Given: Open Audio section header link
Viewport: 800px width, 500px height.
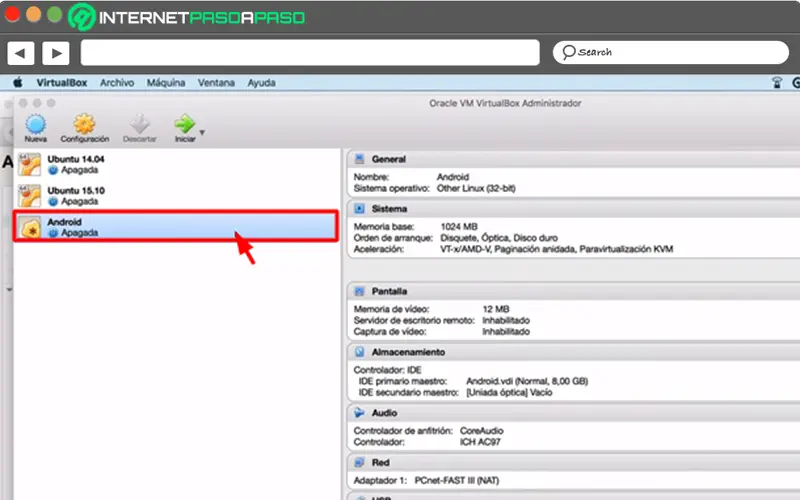Looking at the screenshot, I should tap(384, 413).
